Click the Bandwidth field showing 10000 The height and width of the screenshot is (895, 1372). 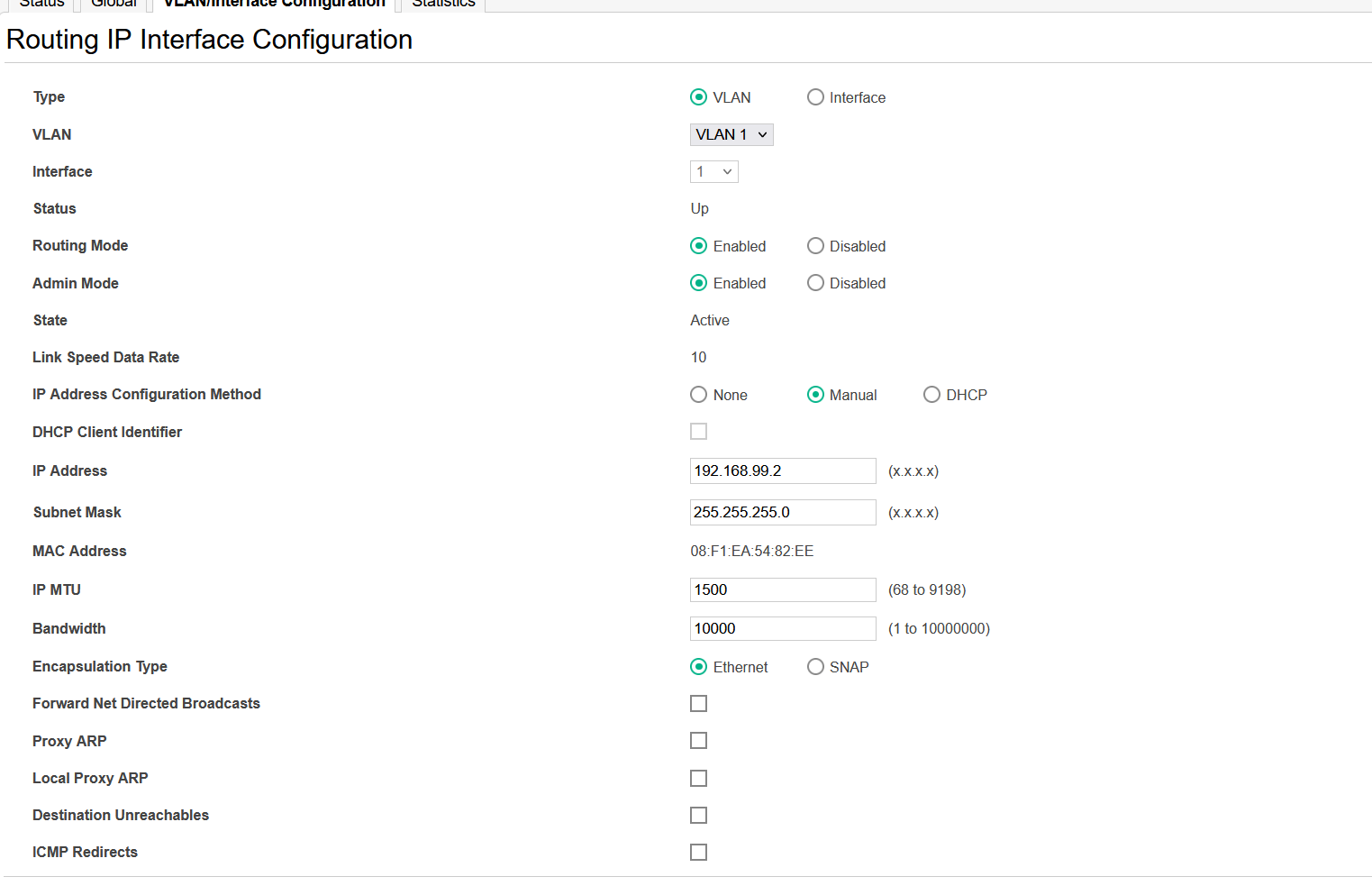click(x=782, y=628)
